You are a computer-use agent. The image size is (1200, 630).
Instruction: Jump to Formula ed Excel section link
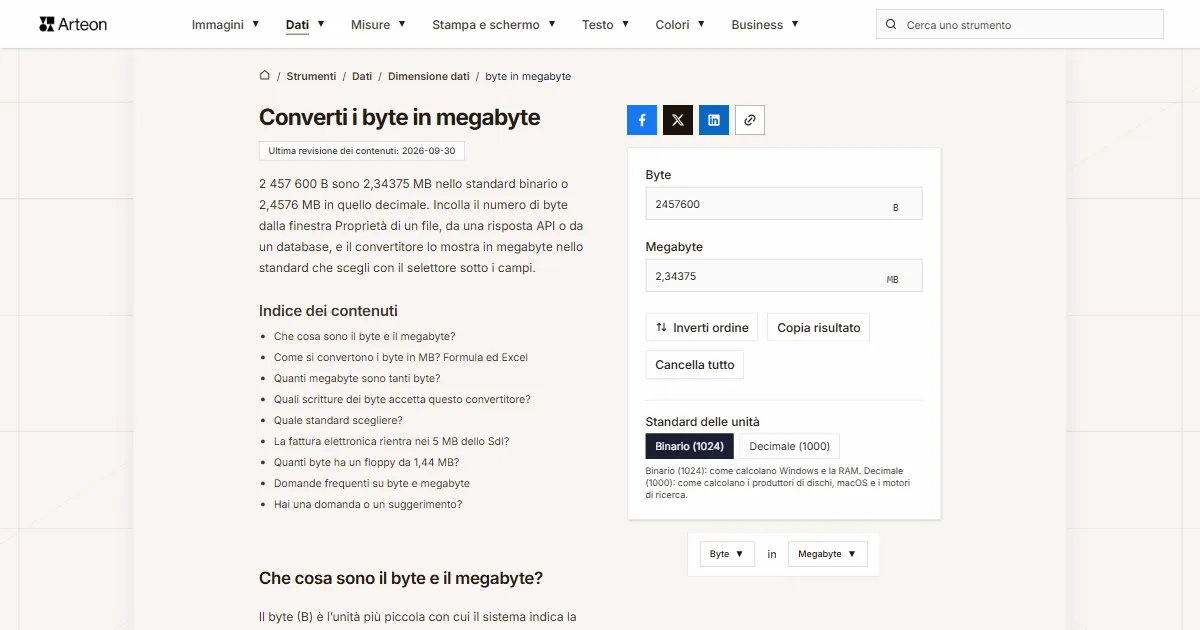pos(401,357)
